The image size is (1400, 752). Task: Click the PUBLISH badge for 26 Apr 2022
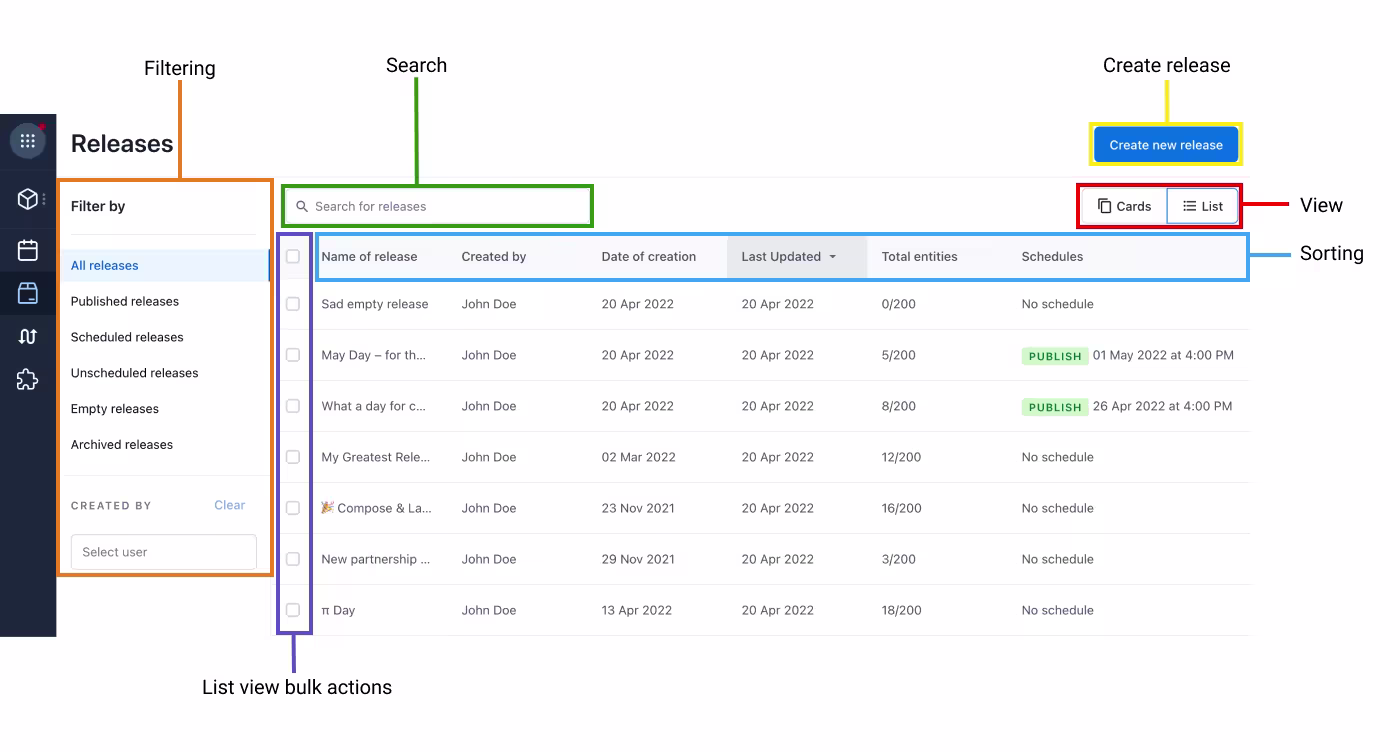tap(1055, 407)
